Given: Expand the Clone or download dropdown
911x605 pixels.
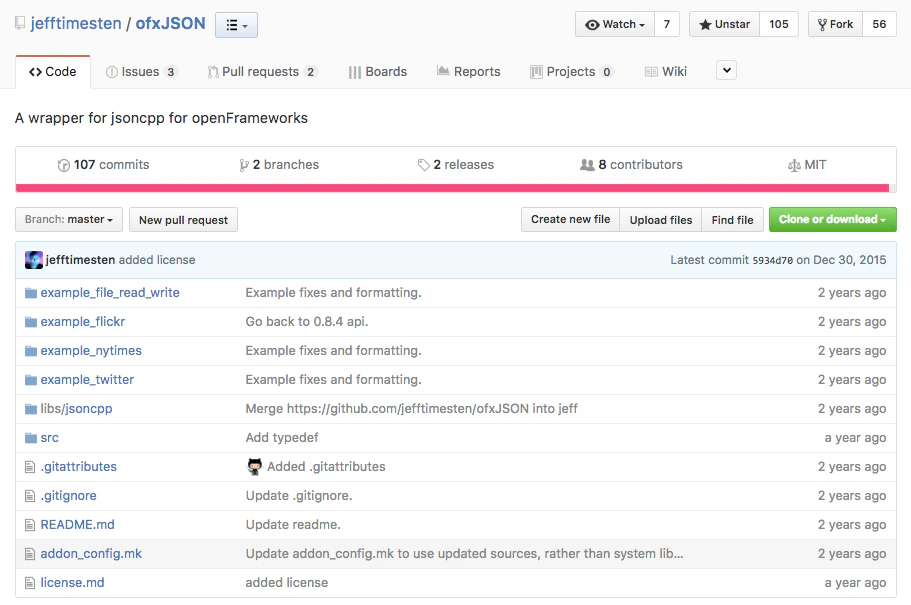Looking at the screenshot, I should [x=833, y=220].
